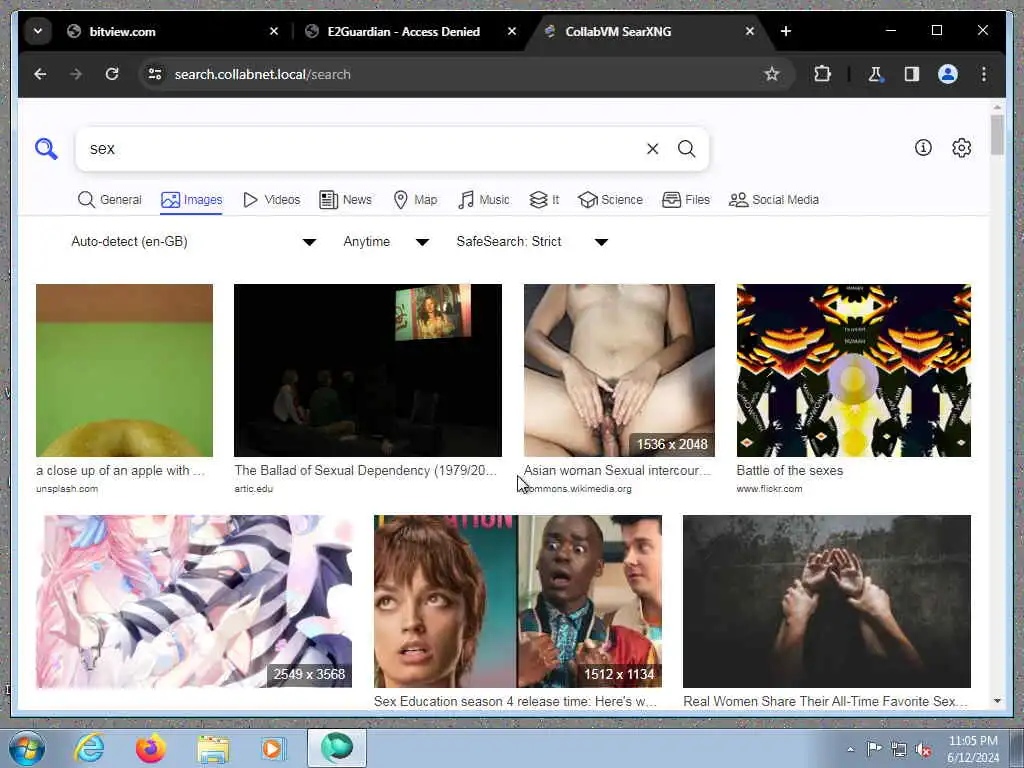Open the Sex Education season 4 thumbnail
This screenshot has width=1024, height=768.
click(517, 601)
